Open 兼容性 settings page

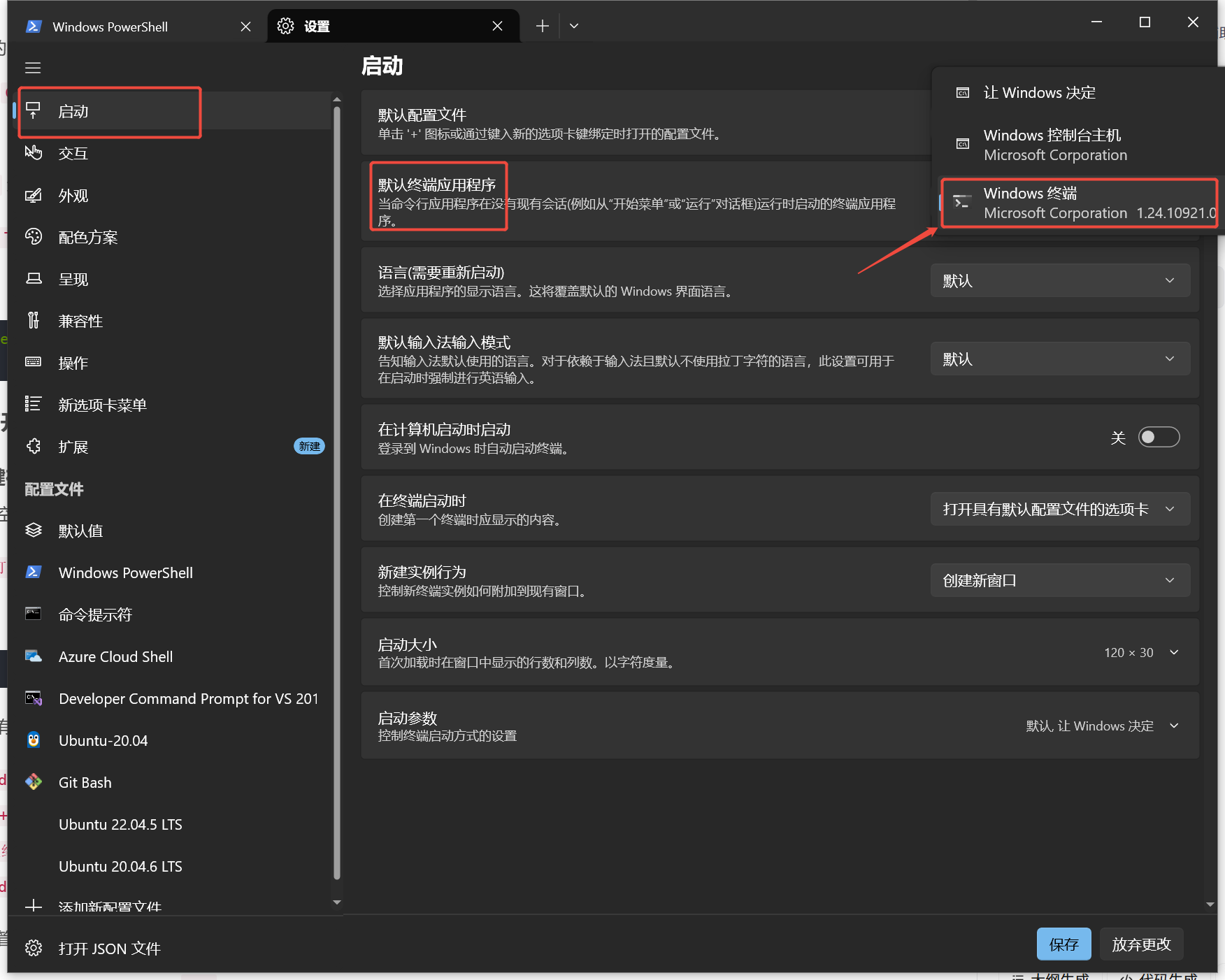click(171, 321)
